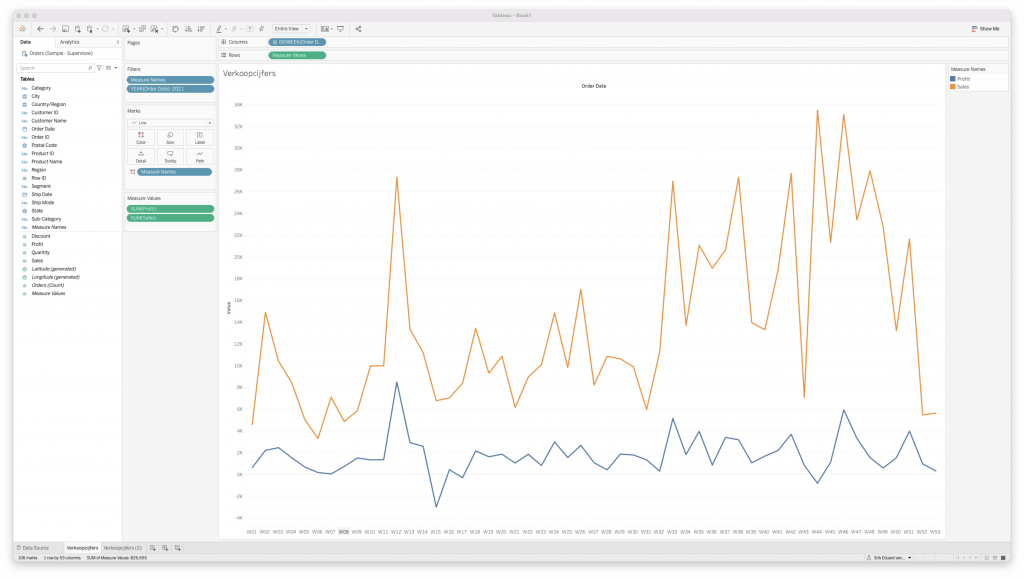1024x578 pixels.
Task: Click the orange Sales legend swatch
Action: click(953, 87)
